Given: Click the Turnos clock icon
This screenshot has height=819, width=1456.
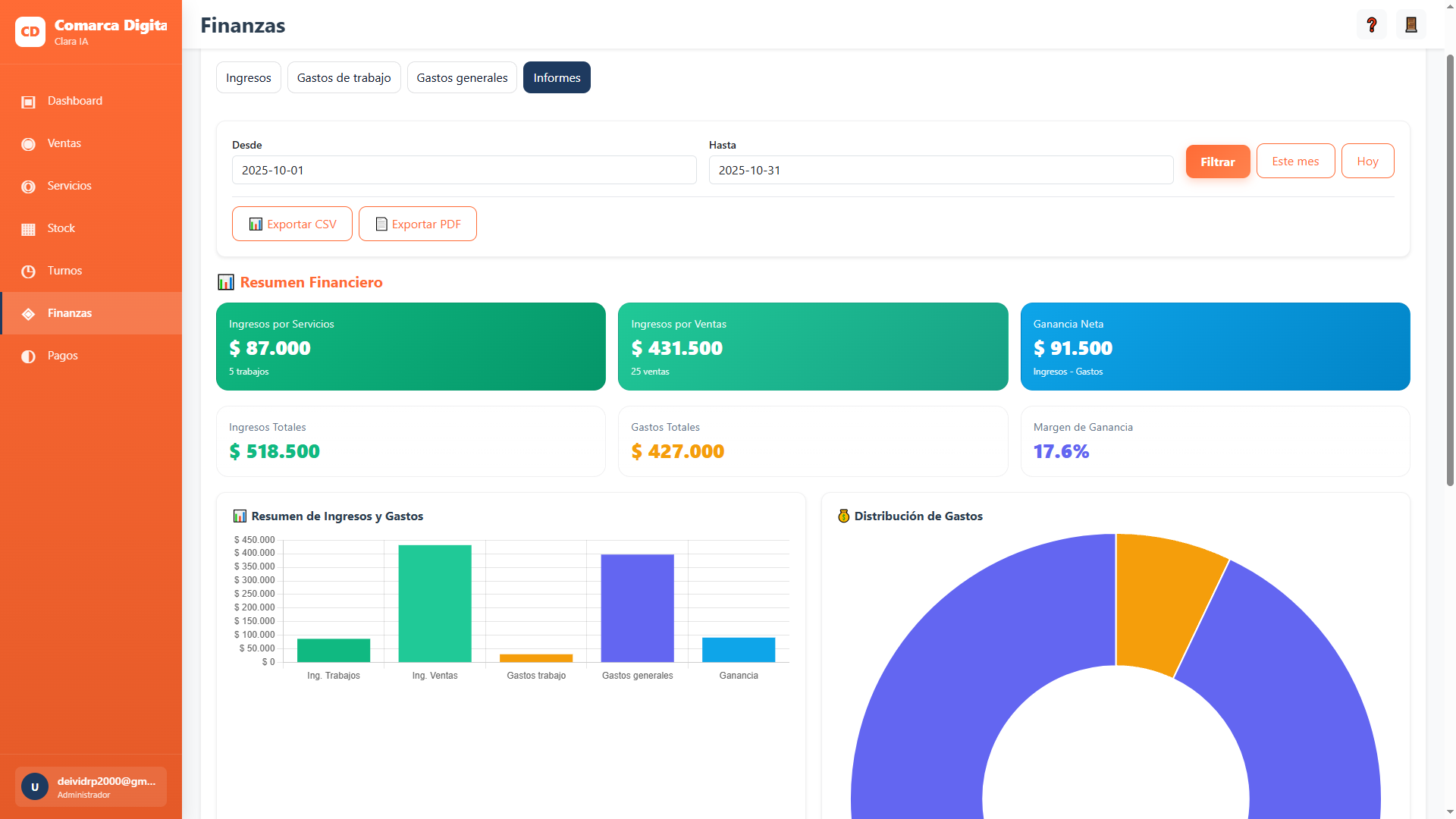Looking at the screenshot, I should pyautogui.click(x=29, y=271).
